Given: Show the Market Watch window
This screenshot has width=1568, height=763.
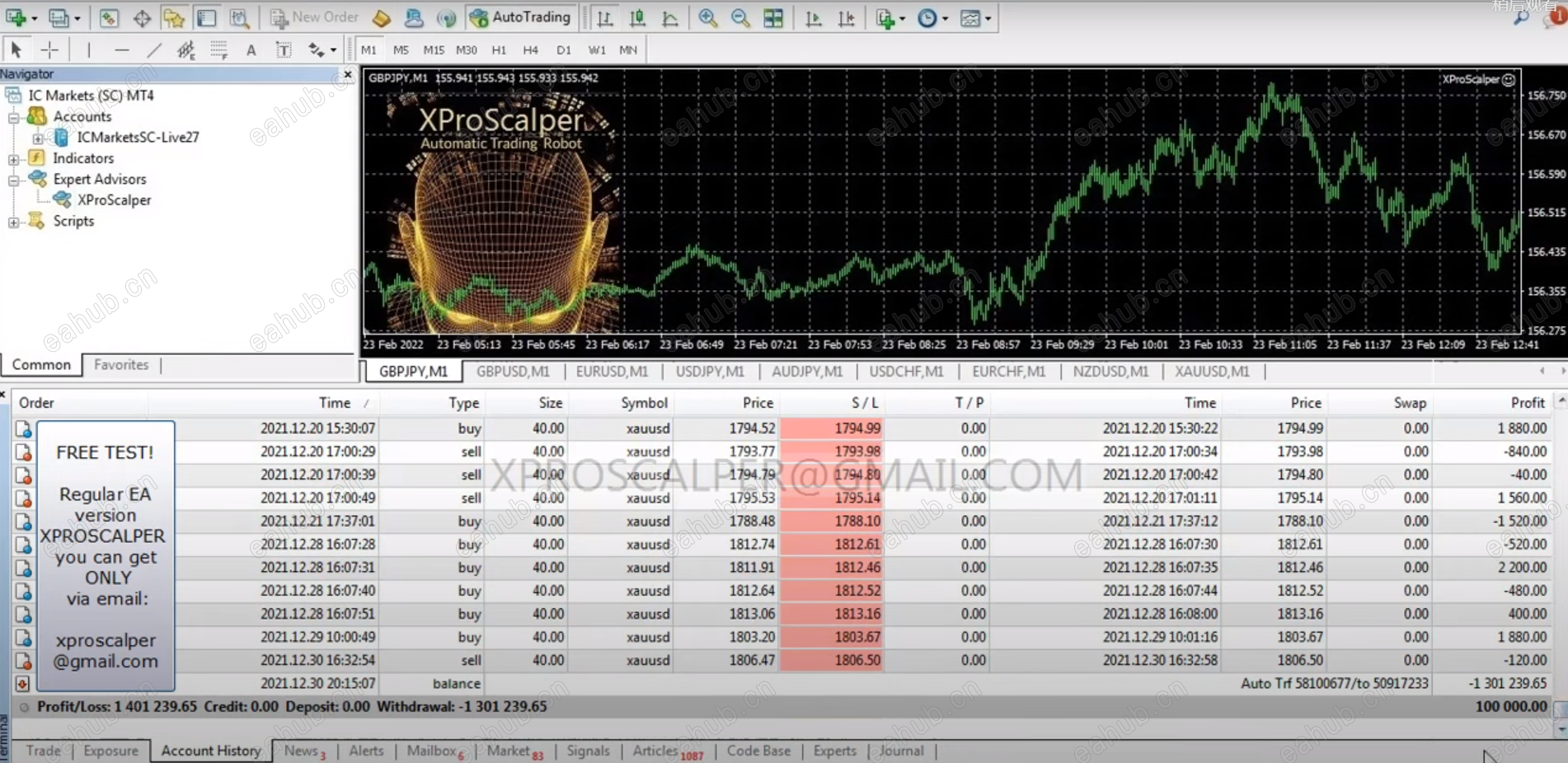Looking at the screenshot, I should coord(109,17).
